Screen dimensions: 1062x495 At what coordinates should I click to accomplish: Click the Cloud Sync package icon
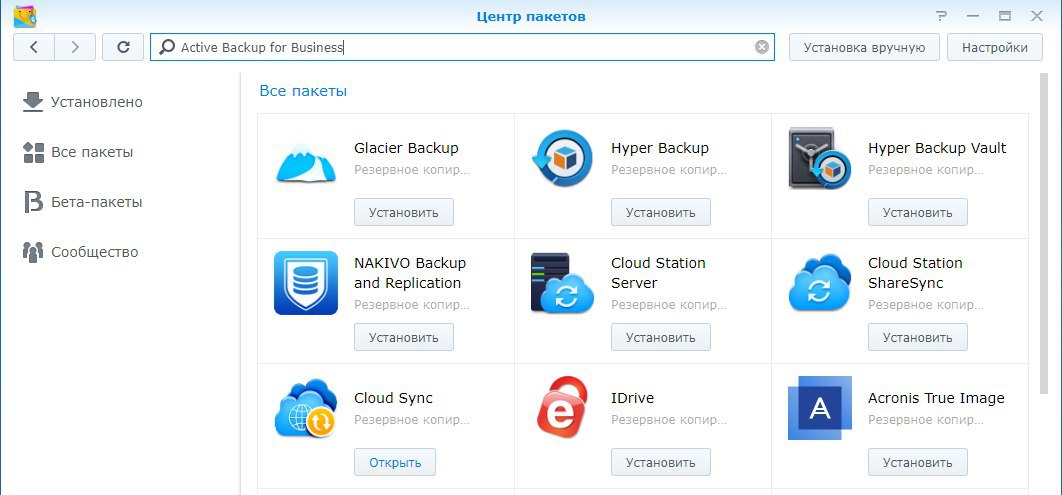tap(305, 408)
